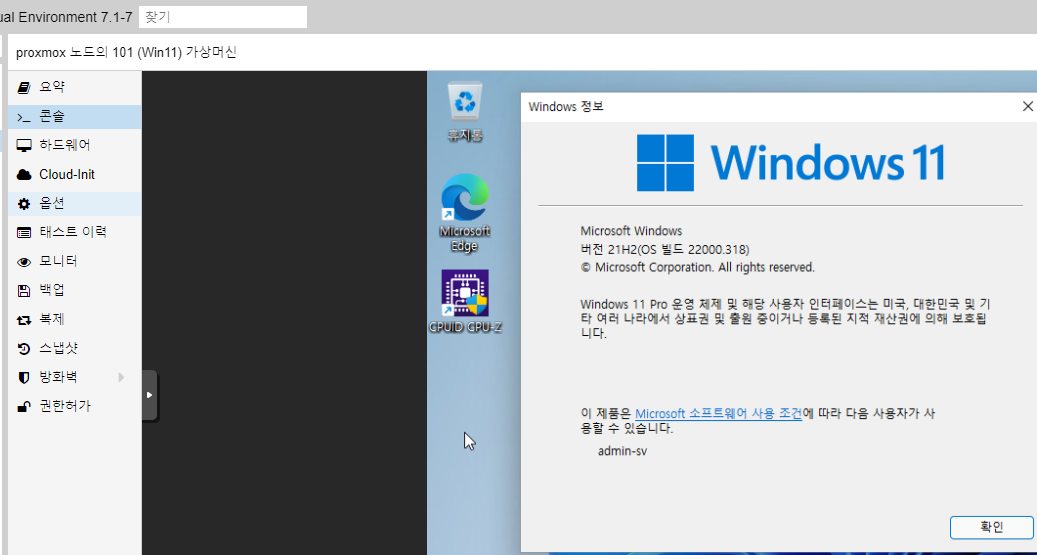1037x555 pixels.
Task: Expand the 방화벽 submenu arrow
Action: (x=121, y=377)
